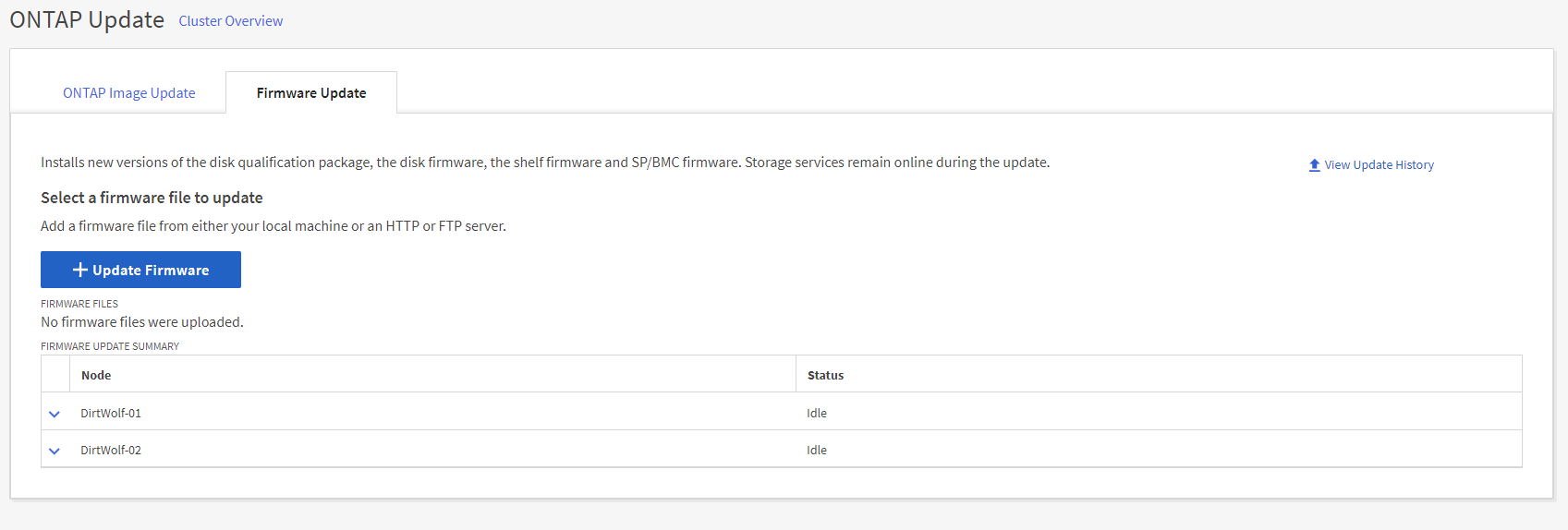The width and height of the screenshot is (1568, 530).
Task: Select the DirtWolf-01 node name
Action: [x=111, y=413]
